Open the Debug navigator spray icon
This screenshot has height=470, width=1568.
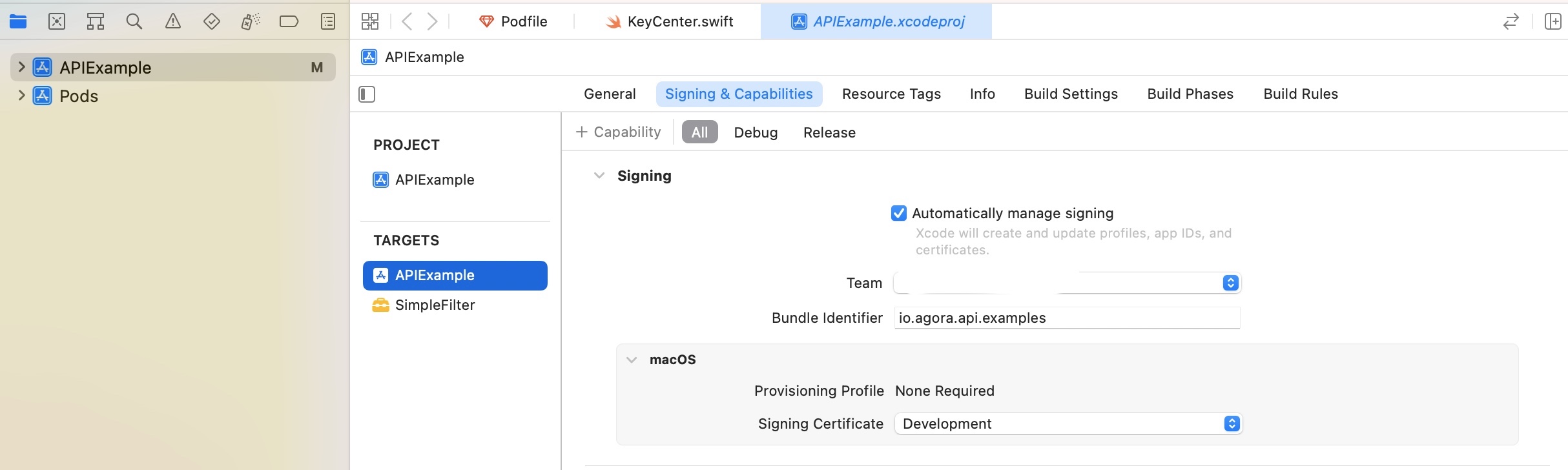tap(251, 22)
